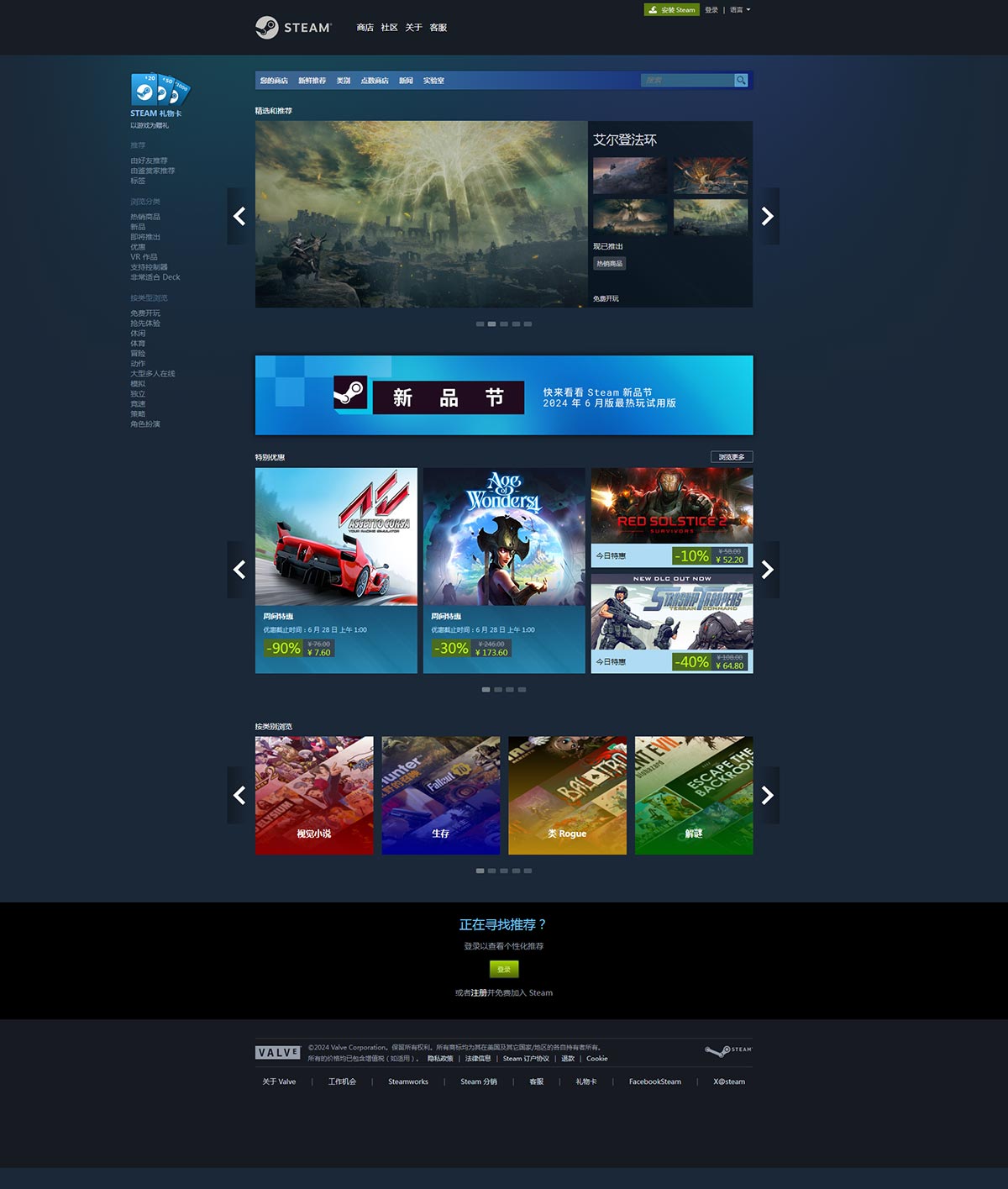The height and width of the screenshot is (1189, 1008).
Task: Click the Steam logo in the header
Action: coord(294,28)
